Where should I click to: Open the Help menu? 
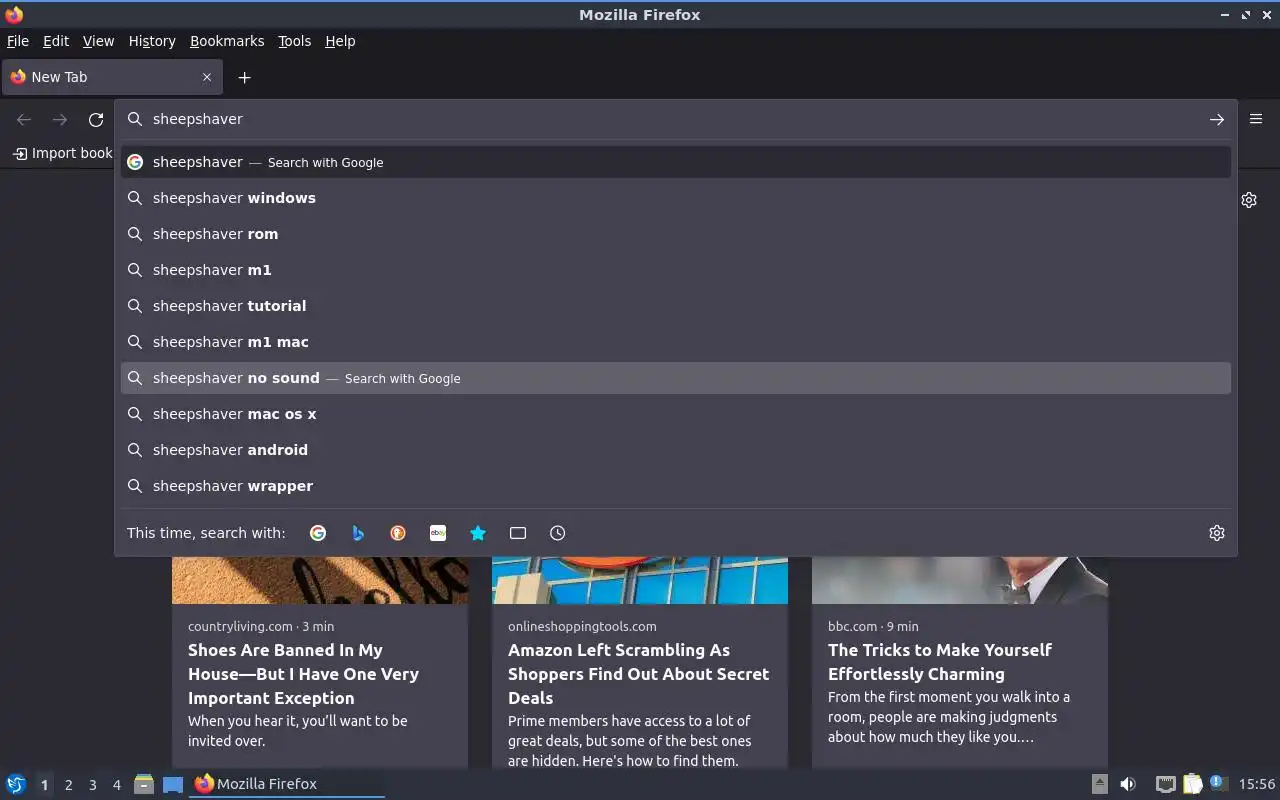(340, 41)
